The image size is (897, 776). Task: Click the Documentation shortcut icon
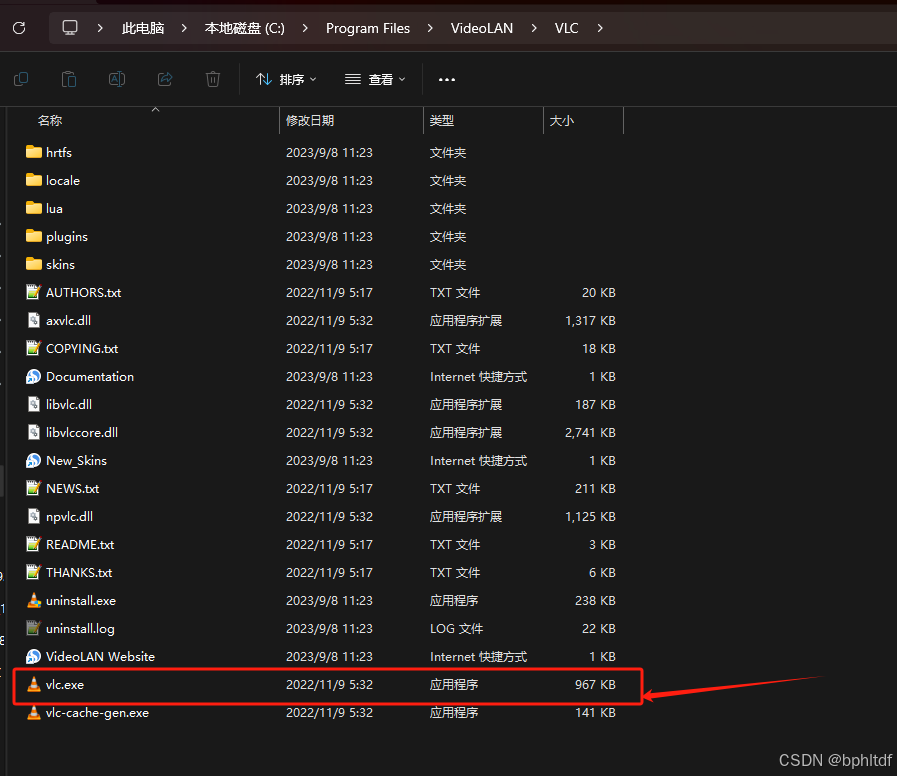[34, 376]
